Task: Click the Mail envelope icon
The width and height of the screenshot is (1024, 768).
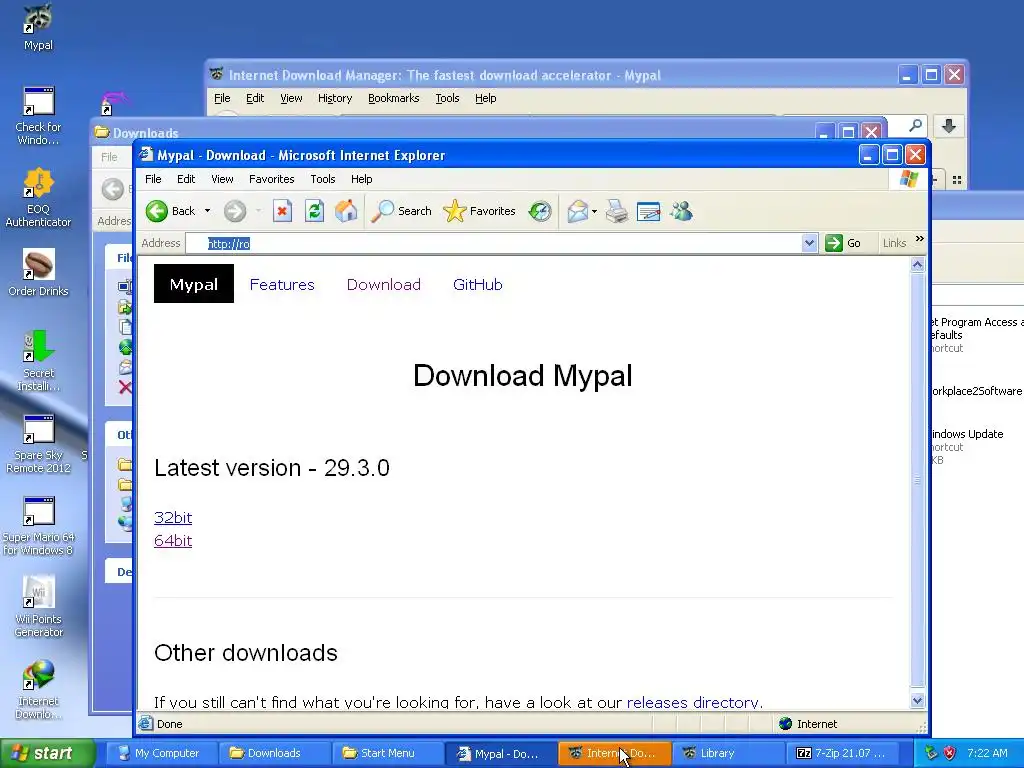Action: coord(577,211)
